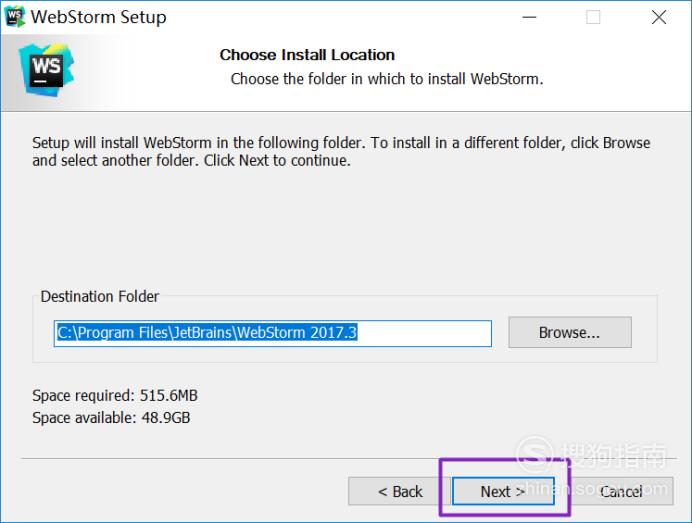Click the WS logo in header
Screen dimensions: 692x523
tap(47, 70)
